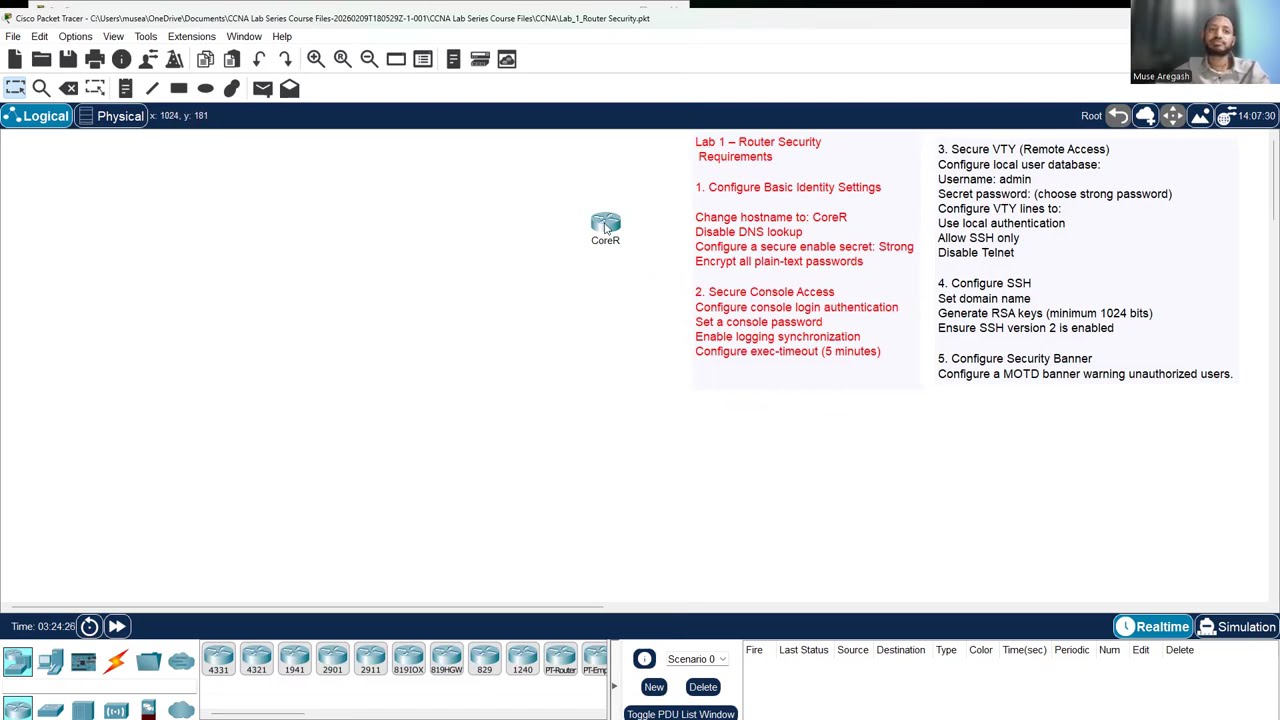Place a note with the Note tool

tap(125, 88)
